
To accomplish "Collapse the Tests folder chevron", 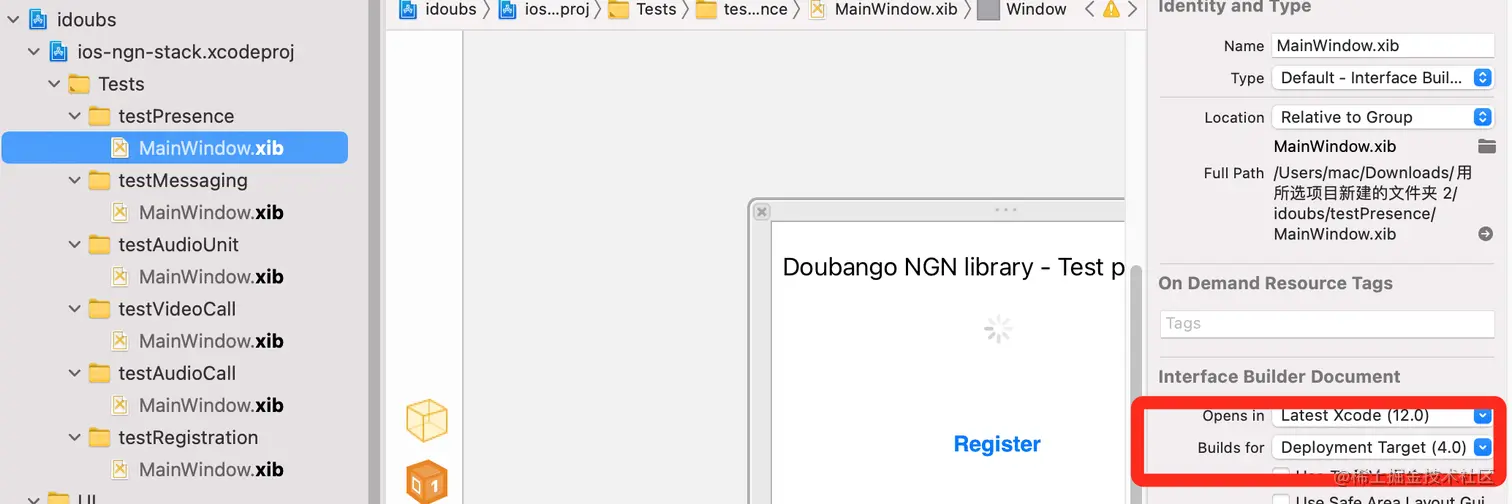I will 54,84.
